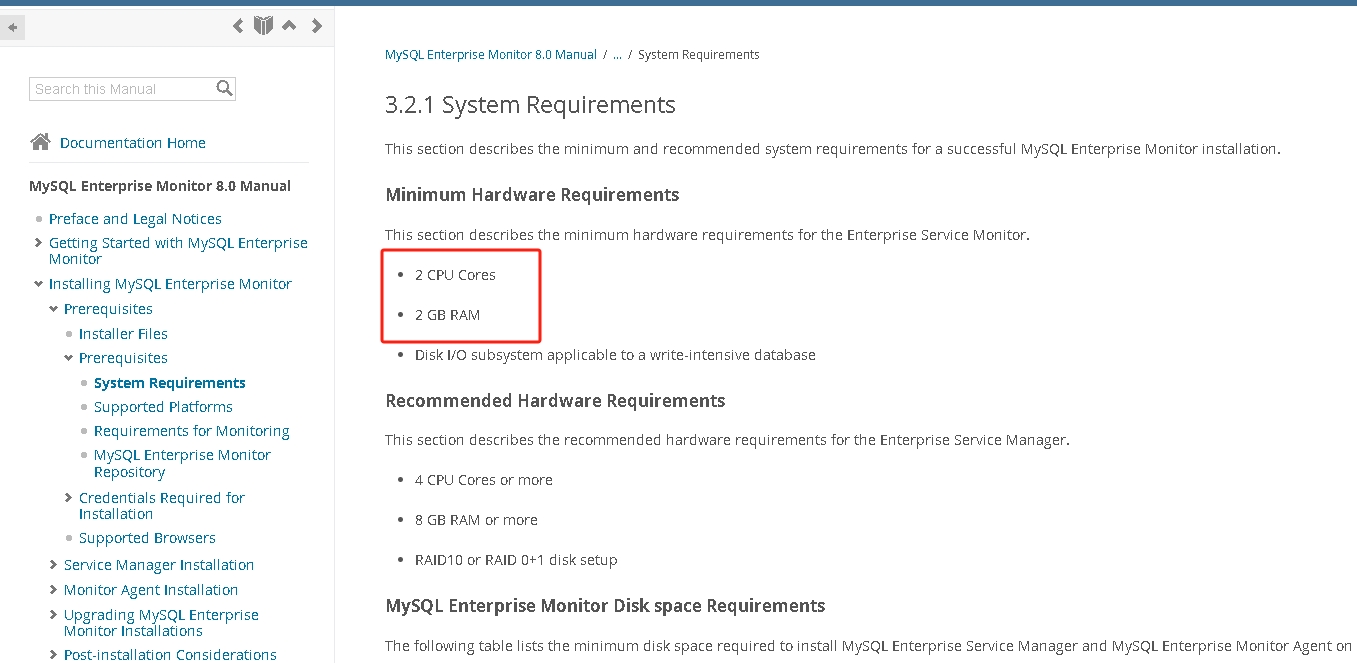Open Installing MySQL Enterprise Monitor section
The image size is (1357, 663).
click(x=170, y=284)
